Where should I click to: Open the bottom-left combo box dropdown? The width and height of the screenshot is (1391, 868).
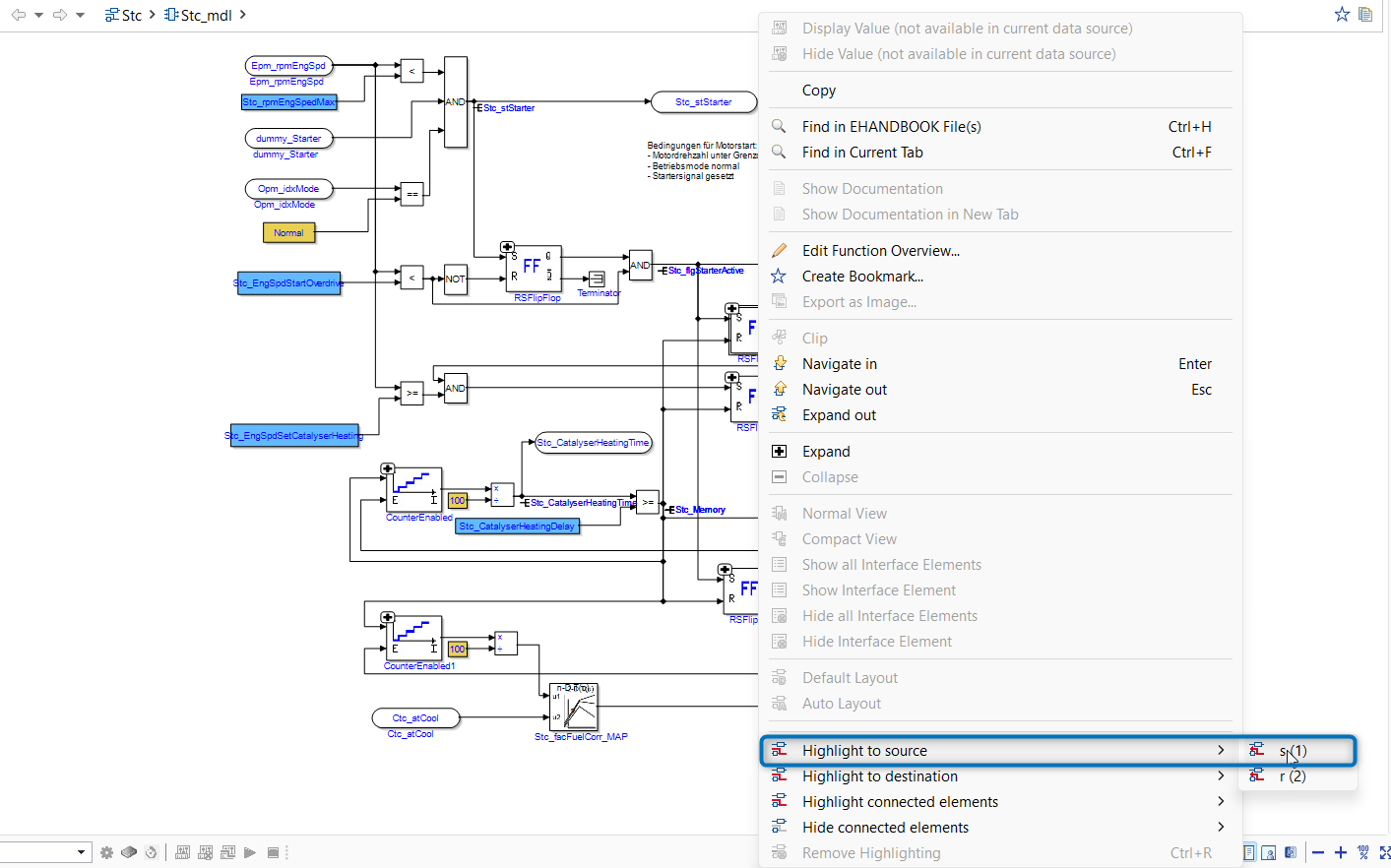81,852
